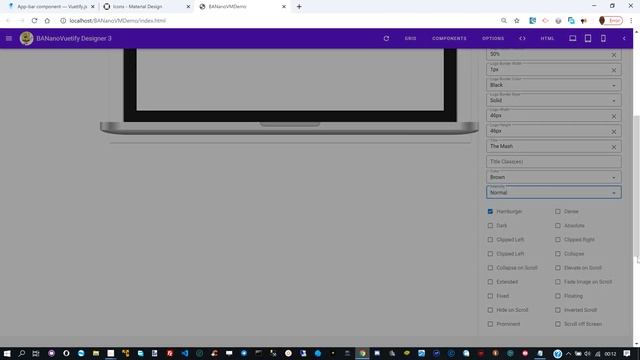The width and height of the screenshot is (640, 360).
Task: Open the Logo Border Color dropdown showing Black
Action: (554, 85)
